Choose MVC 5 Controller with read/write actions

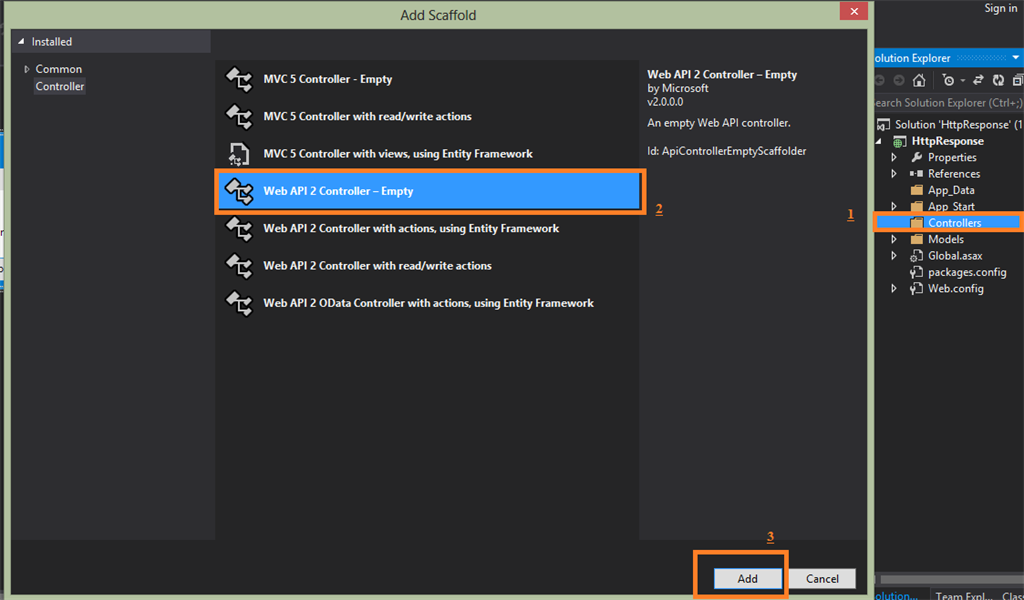(427, 116)
